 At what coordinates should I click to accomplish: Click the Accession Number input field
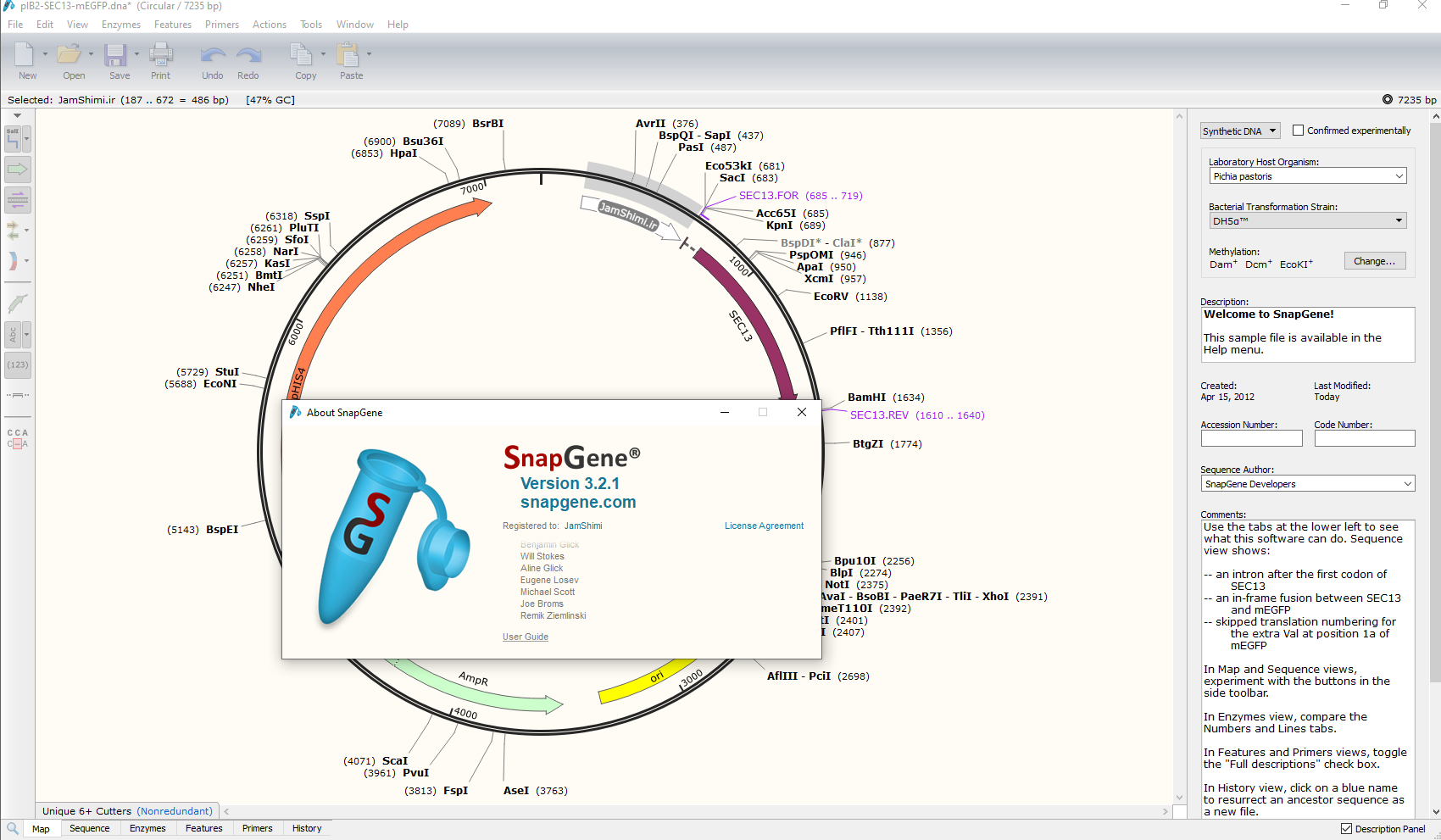coord(1251,438)
